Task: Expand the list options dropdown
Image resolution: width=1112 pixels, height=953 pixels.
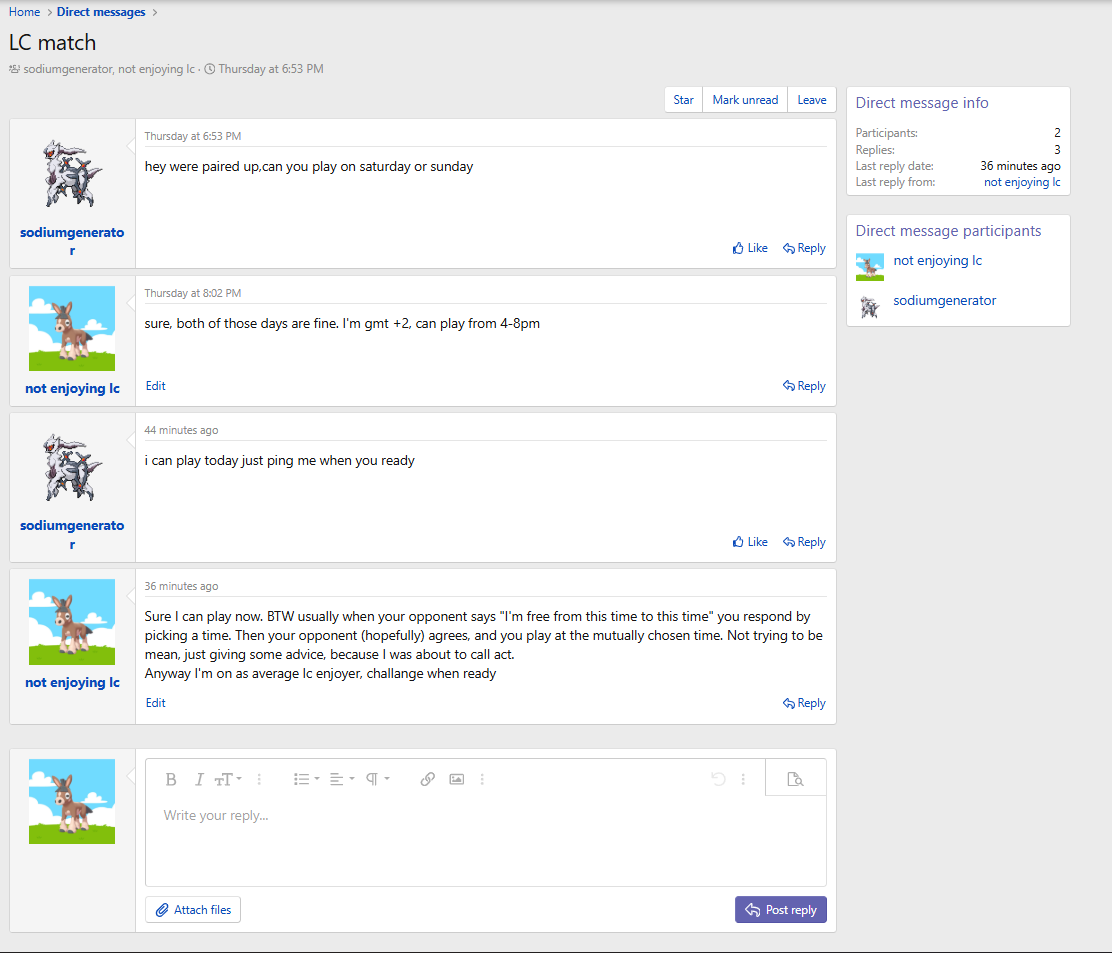Action: pos(306,779)
